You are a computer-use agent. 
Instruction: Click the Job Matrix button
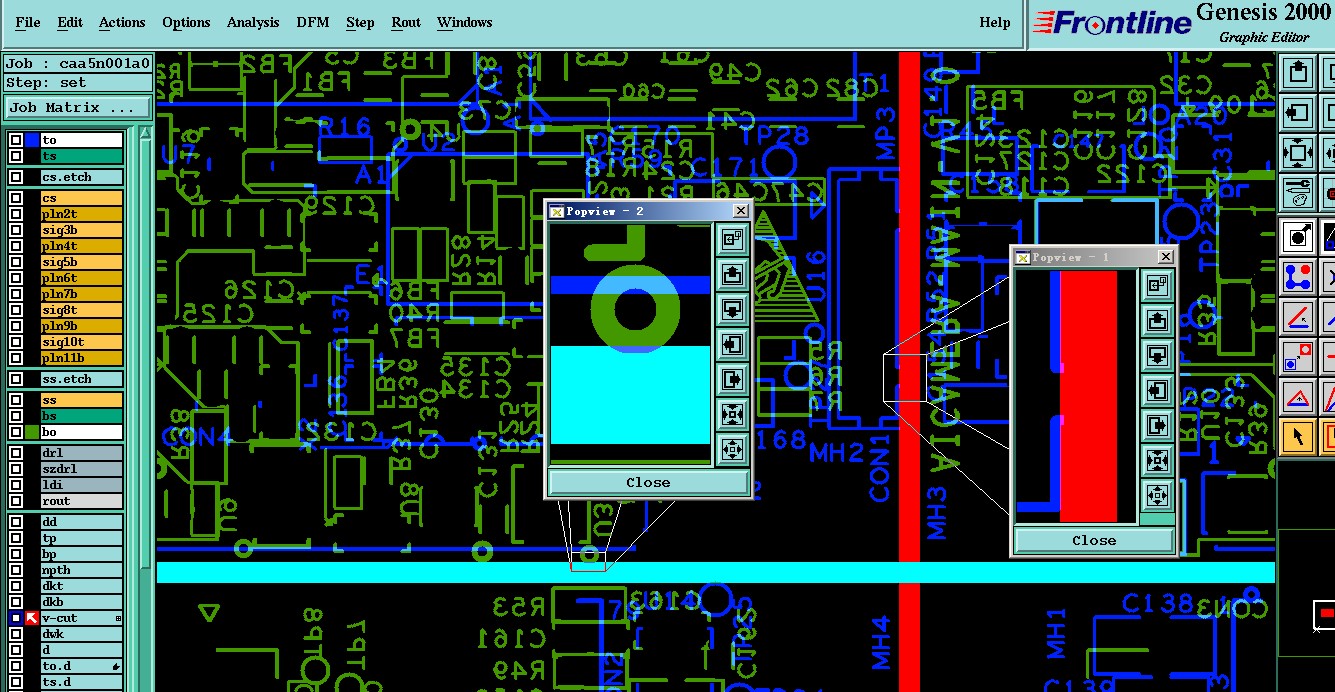(78, 108)
